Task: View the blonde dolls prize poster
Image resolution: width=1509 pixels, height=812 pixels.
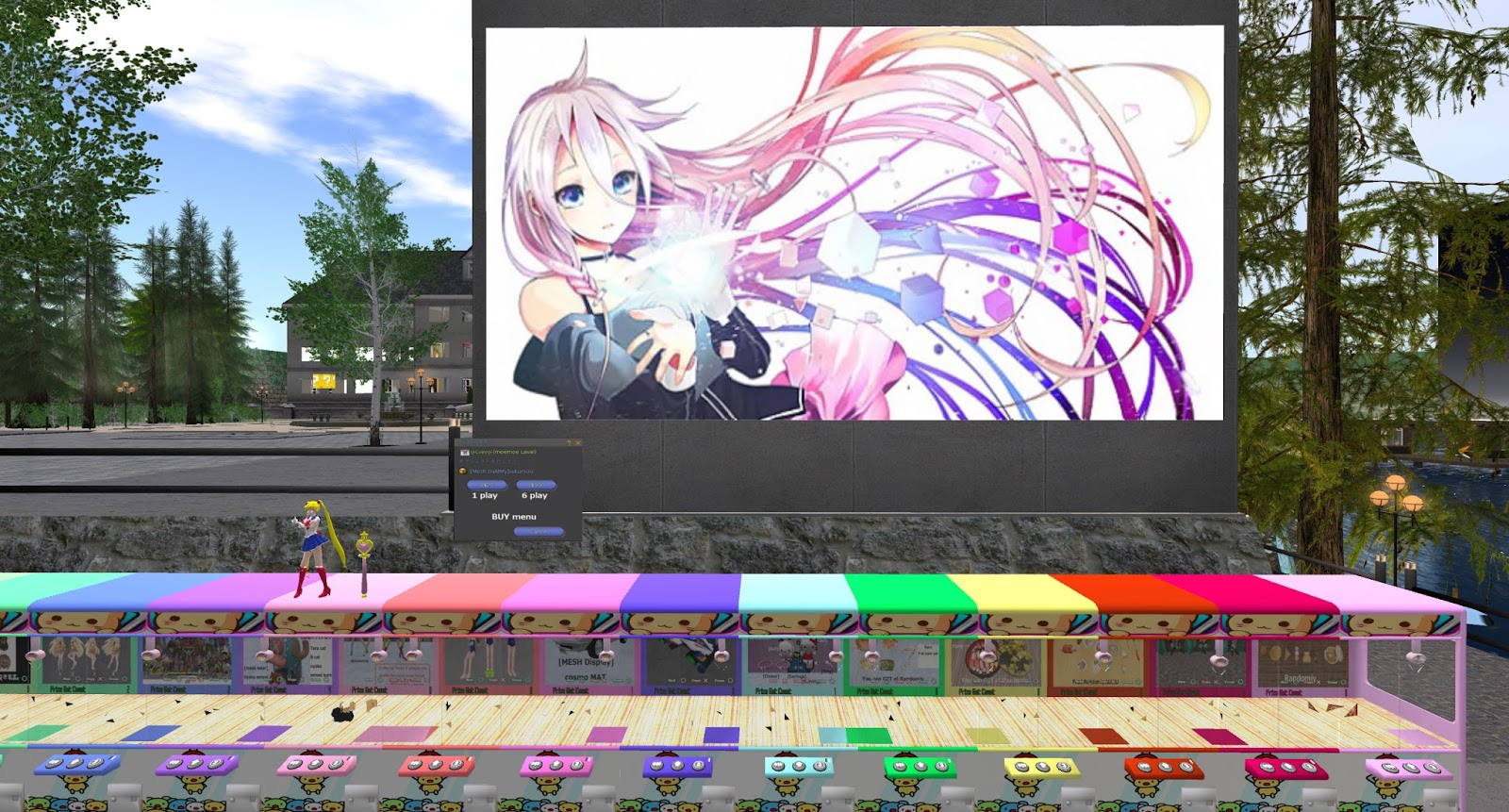Action: click(x=87, y=662)
